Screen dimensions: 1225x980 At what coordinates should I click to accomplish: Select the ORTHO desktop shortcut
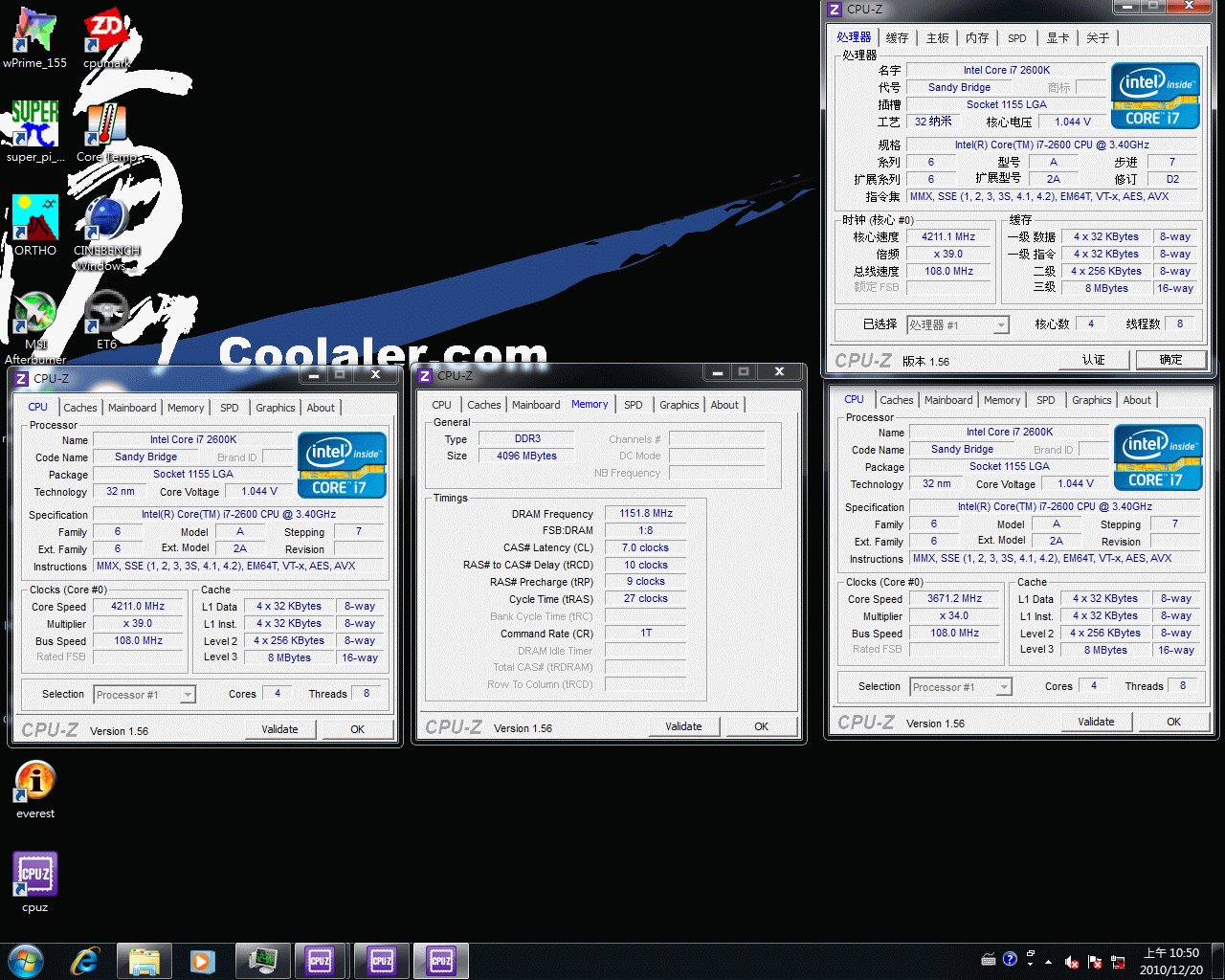[x=35, y=226]
